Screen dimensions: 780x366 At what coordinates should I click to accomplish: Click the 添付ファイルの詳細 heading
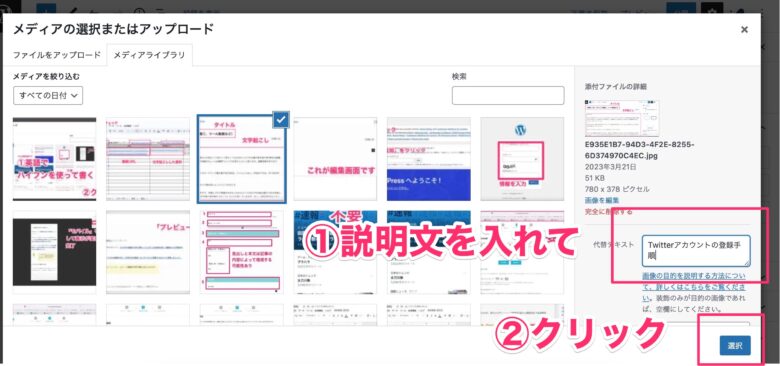[615, 86]
